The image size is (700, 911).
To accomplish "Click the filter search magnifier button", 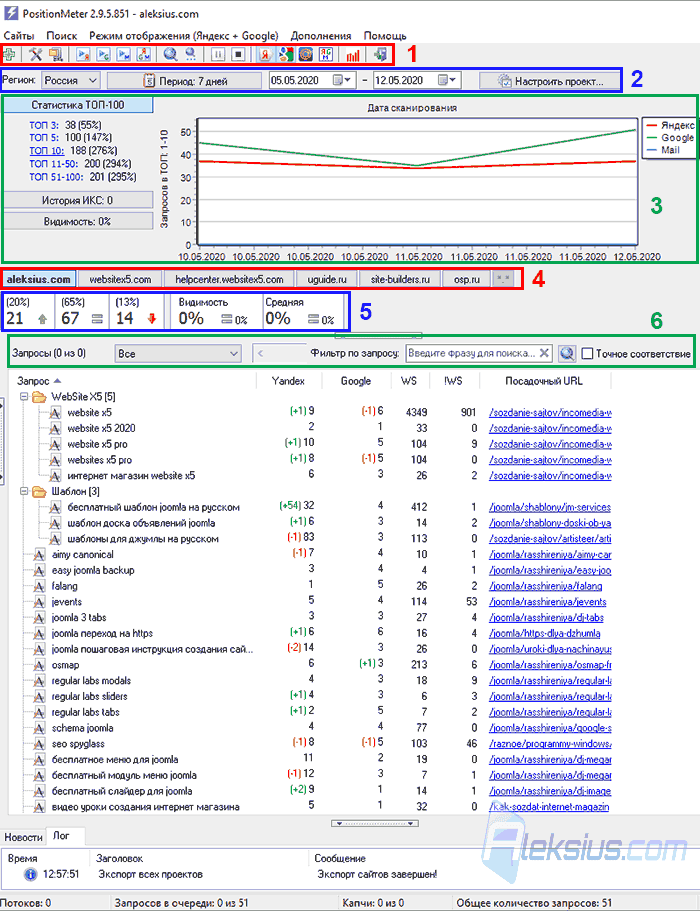I will [566, 353].
